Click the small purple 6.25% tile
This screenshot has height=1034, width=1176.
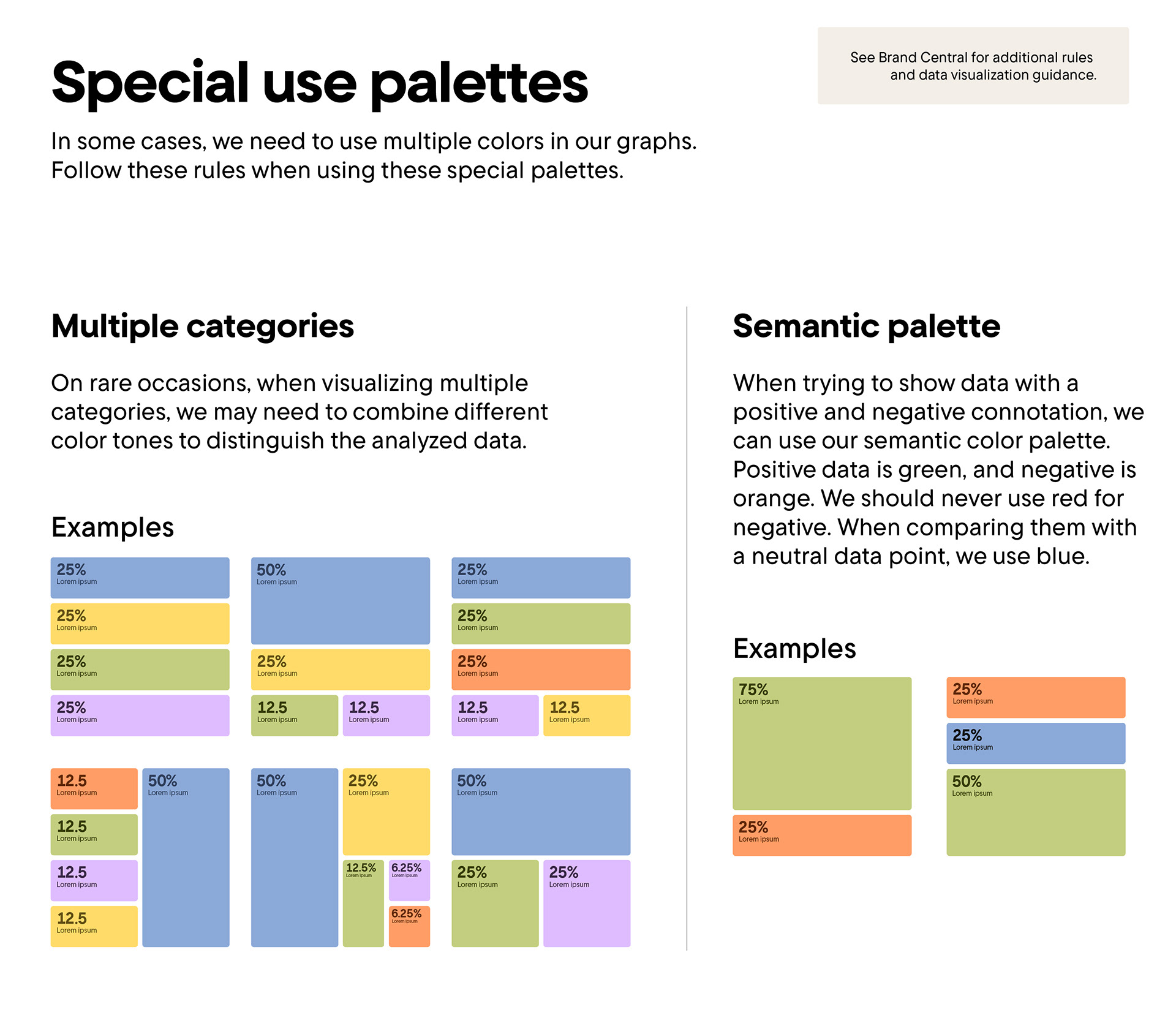point(409,880)
